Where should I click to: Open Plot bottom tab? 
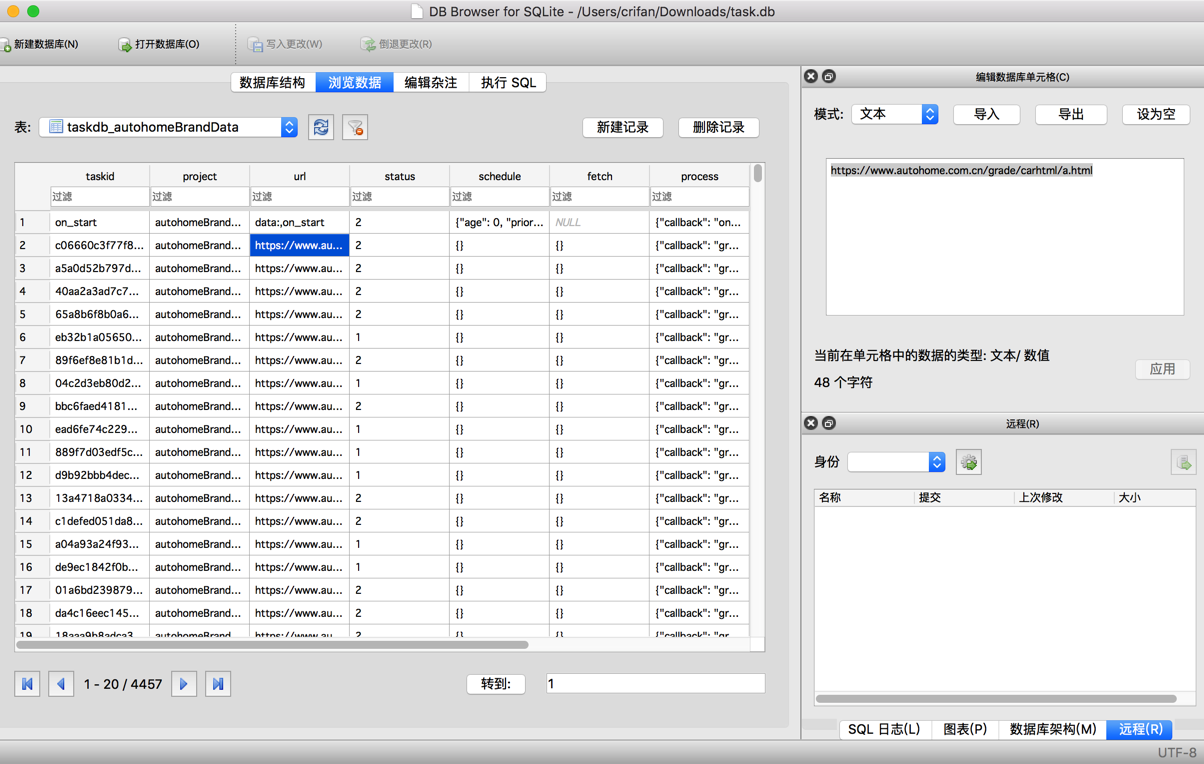965,729
